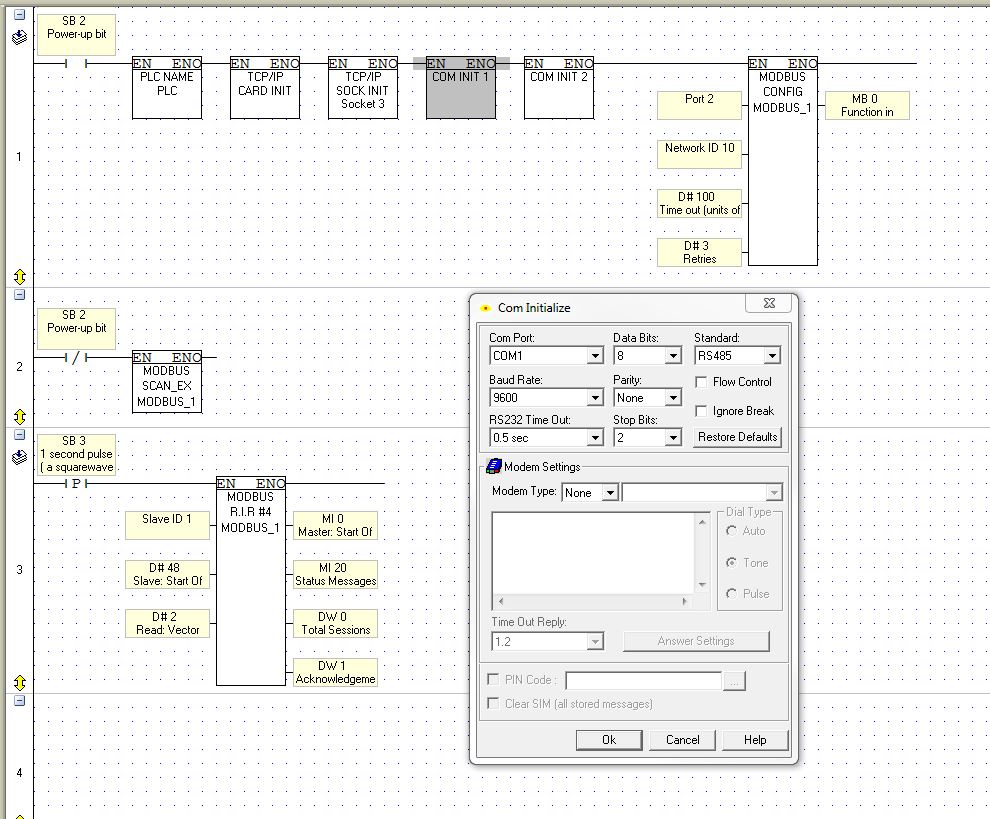The width and height of the screenshot is (990, 819).
Task: Click the 'D# 2 Read: Vector' operand
Action: (x=167, y=623)
